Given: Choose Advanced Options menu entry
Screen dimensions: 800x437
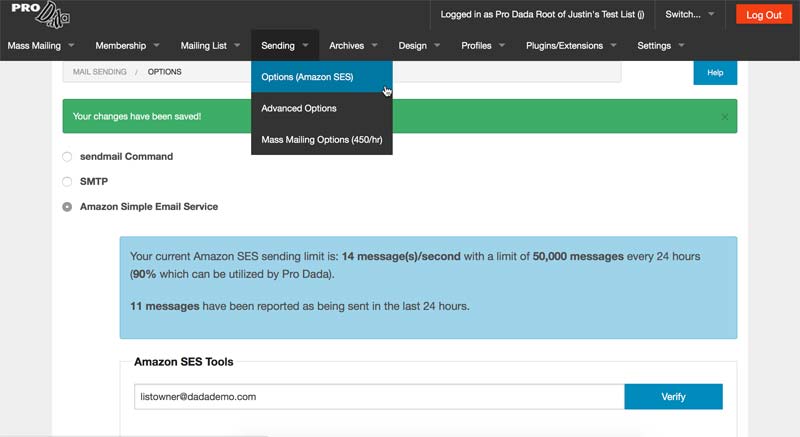Looking at the screenshot, I should 321,108.
